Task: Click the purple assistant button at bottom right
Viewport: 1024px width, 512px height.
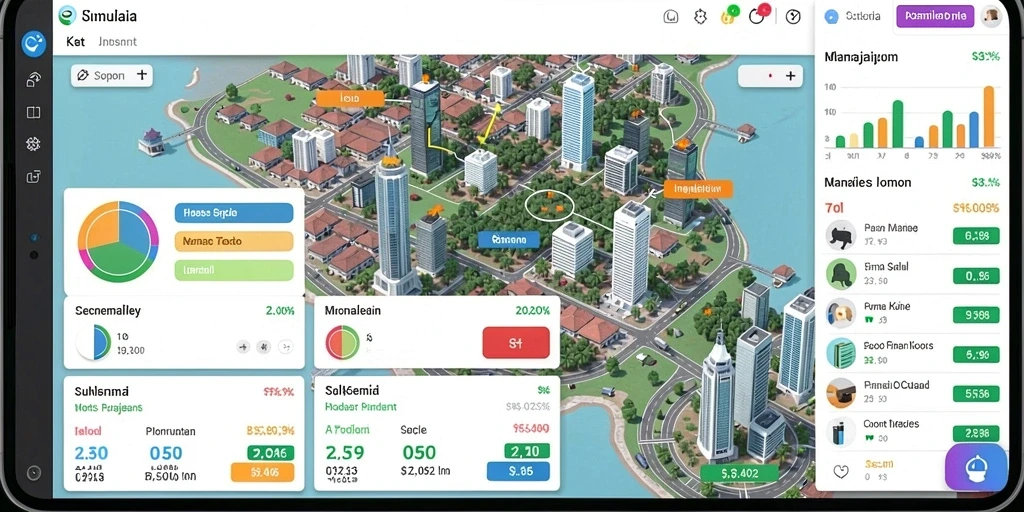Action: pyautogui.click(x=976, y=467)
